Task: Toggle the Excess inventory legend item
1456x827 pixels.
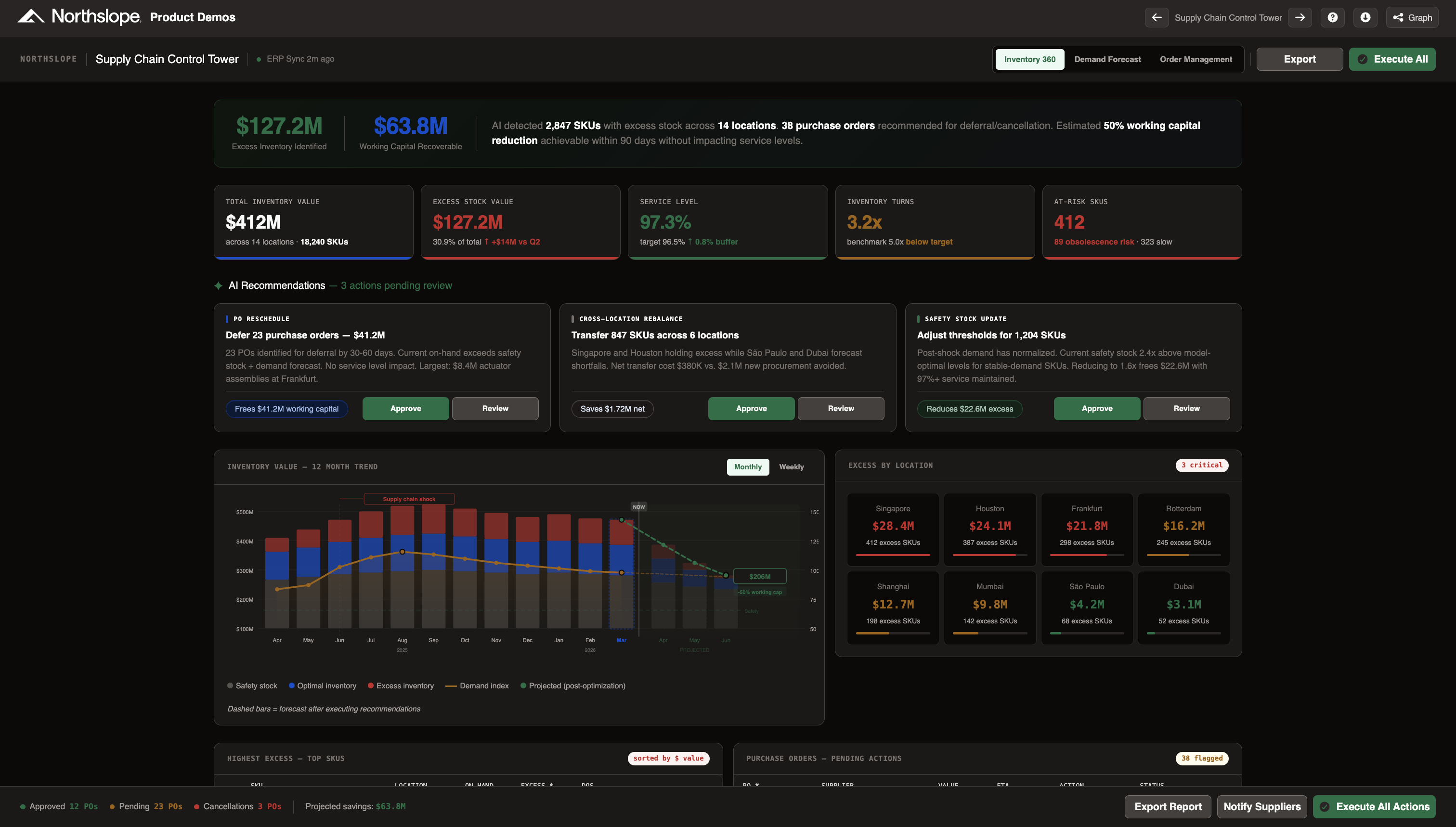Action: (401, 685)
